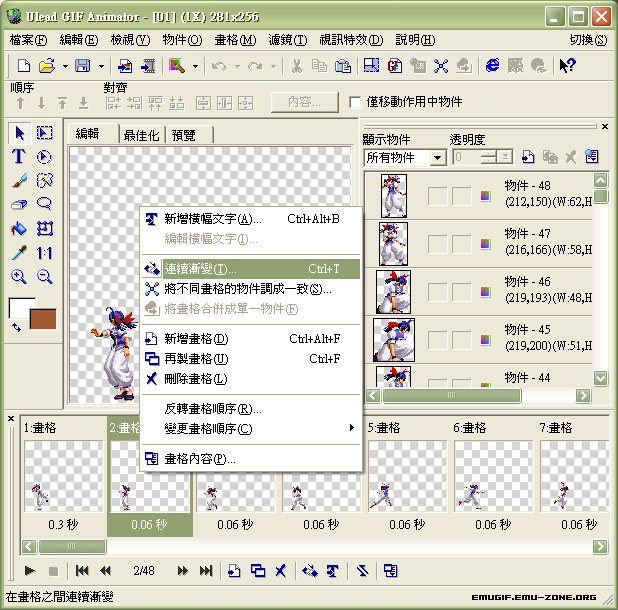Click the transparency value input field

(467, 157)
